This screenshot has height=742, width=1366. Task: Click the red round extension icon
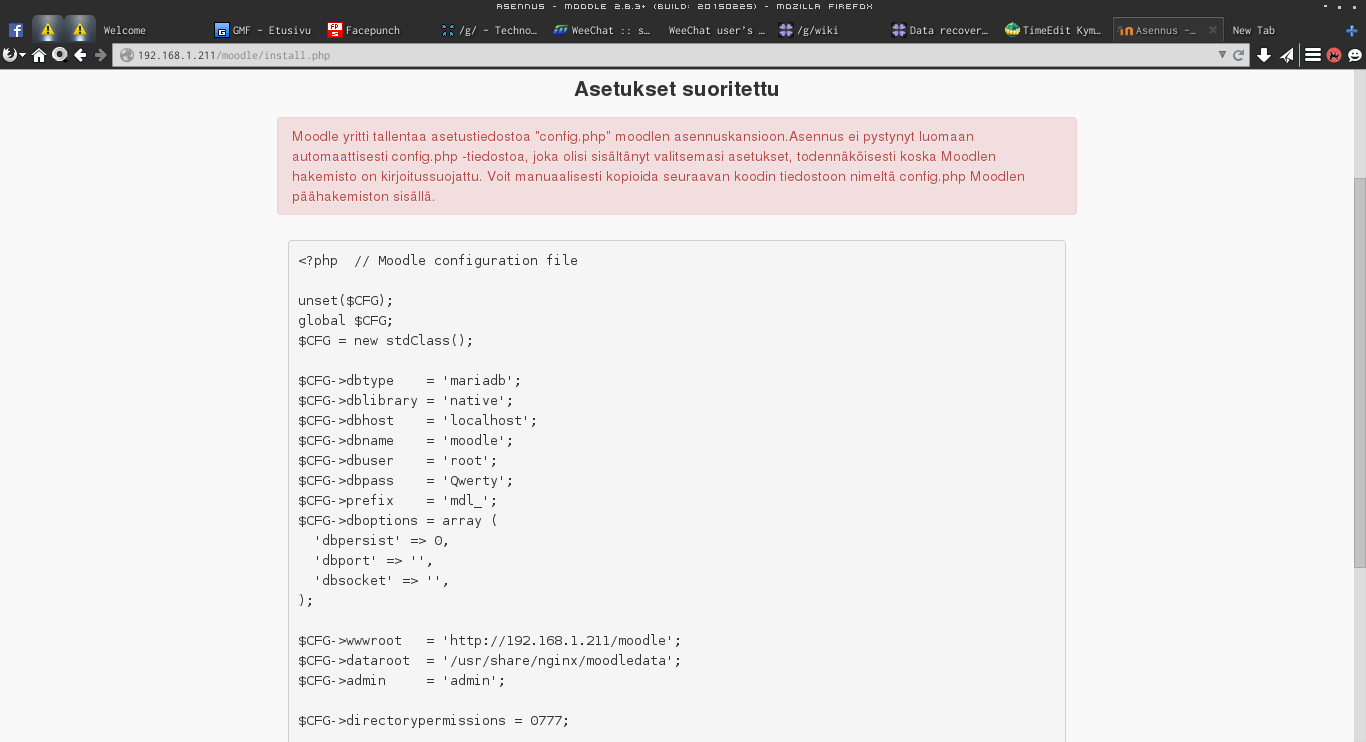point(1334,55)
